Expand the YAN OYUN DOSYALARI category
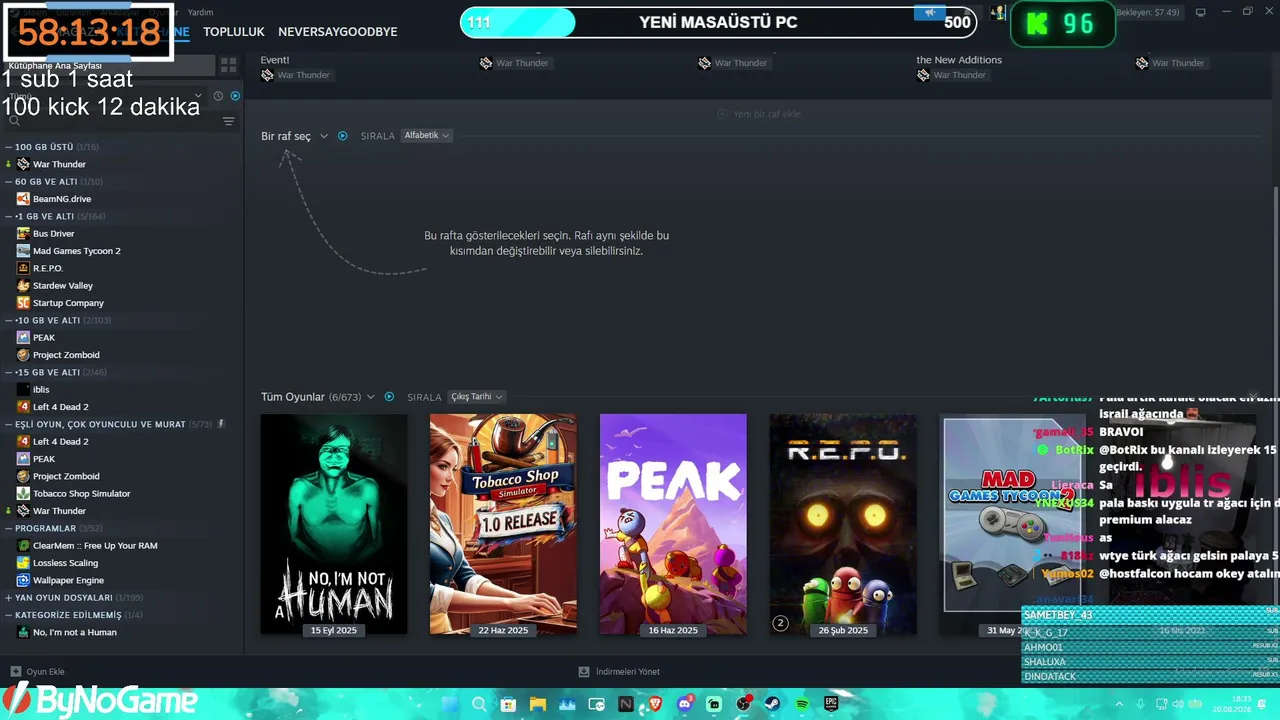This screenshot has width=1280, height=720. (9, 598)
